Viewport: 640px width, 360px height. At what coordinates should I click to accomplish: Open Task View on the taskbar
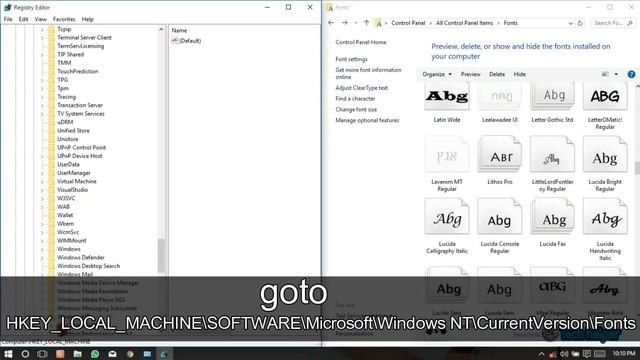[x=42, y=354]
